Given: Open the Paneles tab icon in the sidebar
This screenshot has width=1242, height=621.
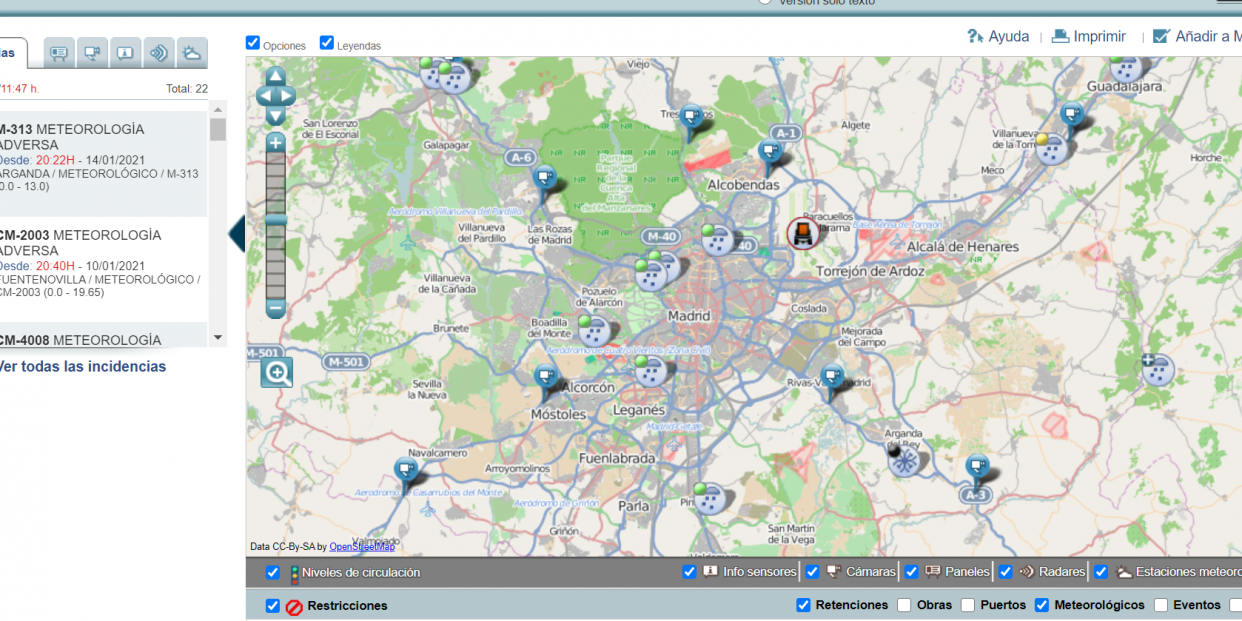Looking at the screenshot, I should (x=58, y=52).
